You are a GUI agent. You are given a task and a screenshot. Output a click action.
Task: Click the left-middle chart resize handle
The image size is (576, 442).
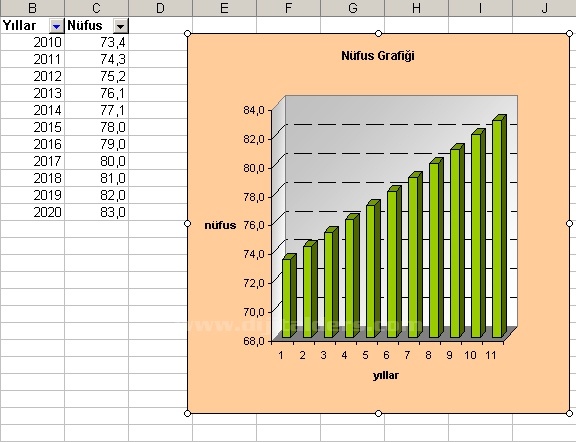[x=187, y=223]
